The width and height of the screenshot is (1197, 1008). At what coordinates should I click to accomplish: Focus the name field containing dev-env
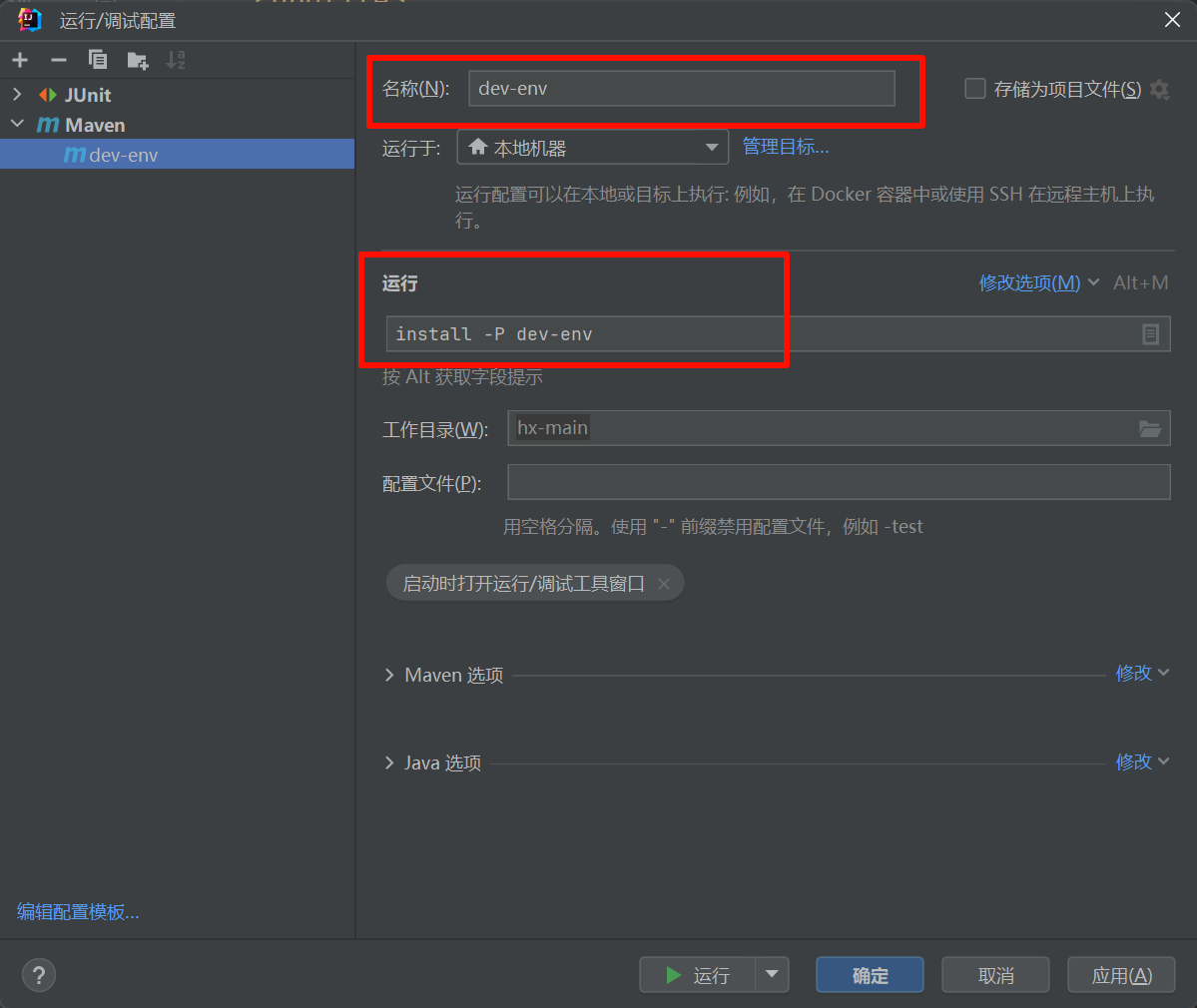click(x=682, y=89)
